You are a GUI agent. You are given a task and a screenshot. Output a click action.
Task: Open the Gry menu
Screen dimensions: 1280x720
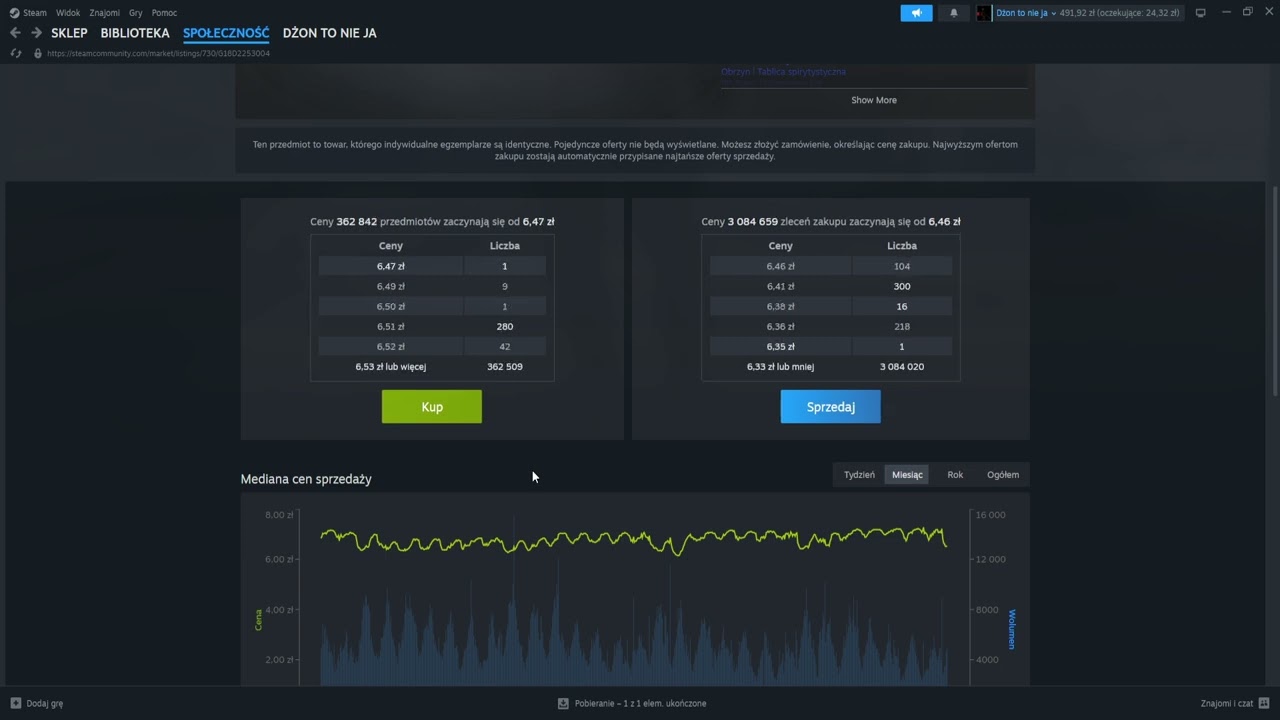136,13
